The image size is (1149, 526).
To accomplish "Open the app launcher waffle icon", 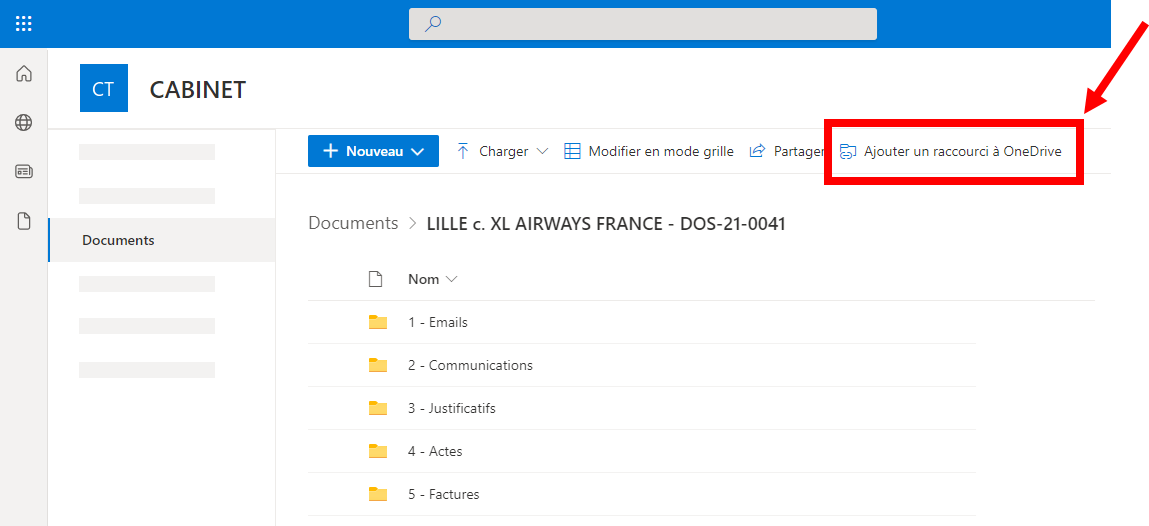I will click(23, 23).
